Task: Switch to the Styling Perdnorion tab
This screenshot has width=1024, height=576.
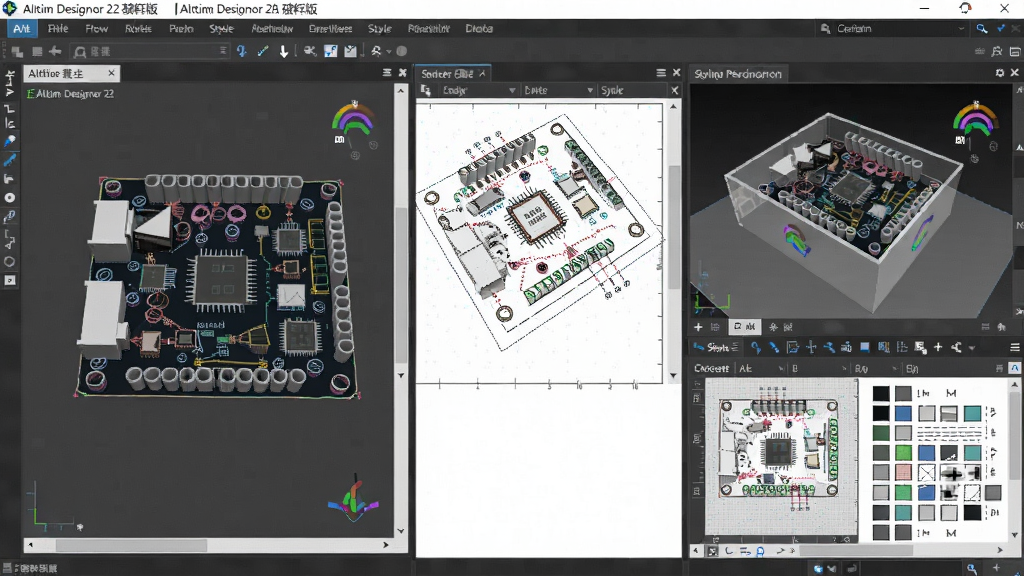Action: click(x=738, y=74)
